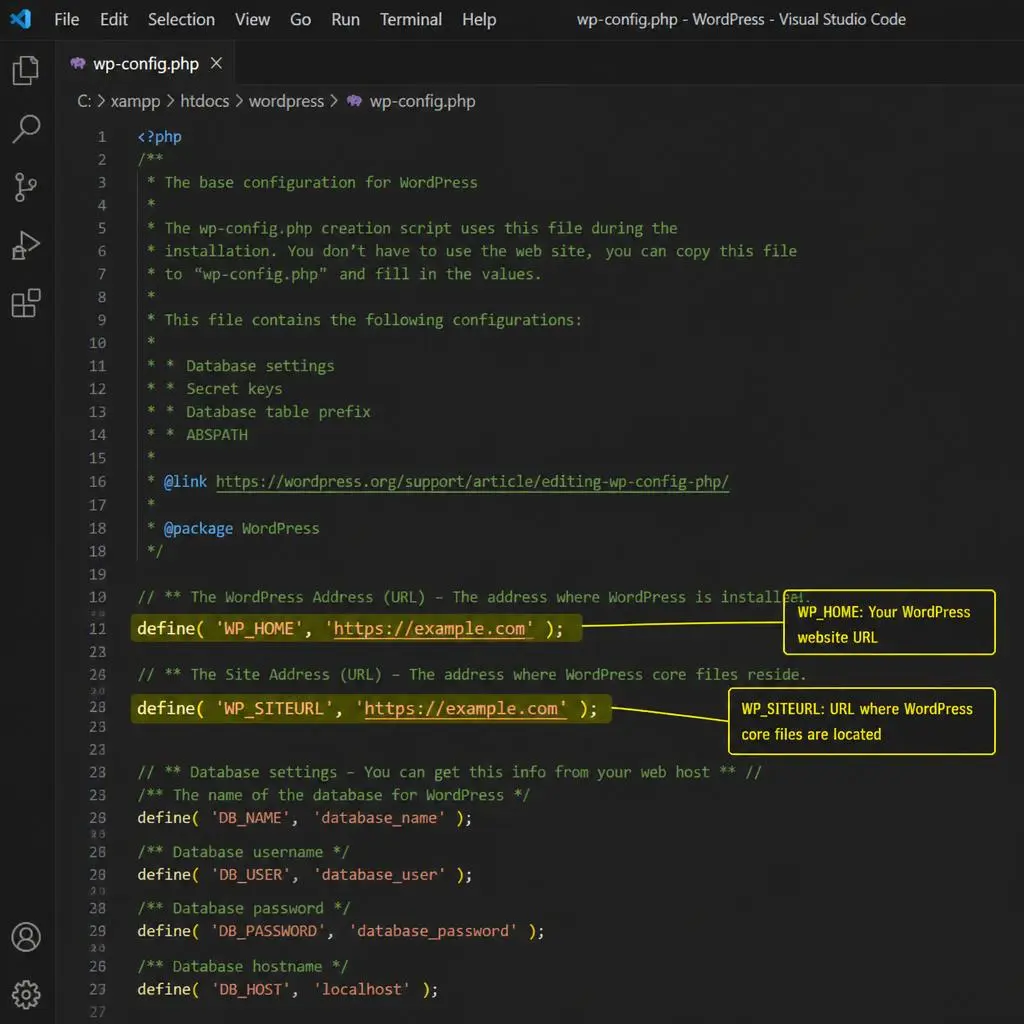Viewport: 1024px width, 1024px height.
Task: Open the Source Control view
Action: click(25, 187)
